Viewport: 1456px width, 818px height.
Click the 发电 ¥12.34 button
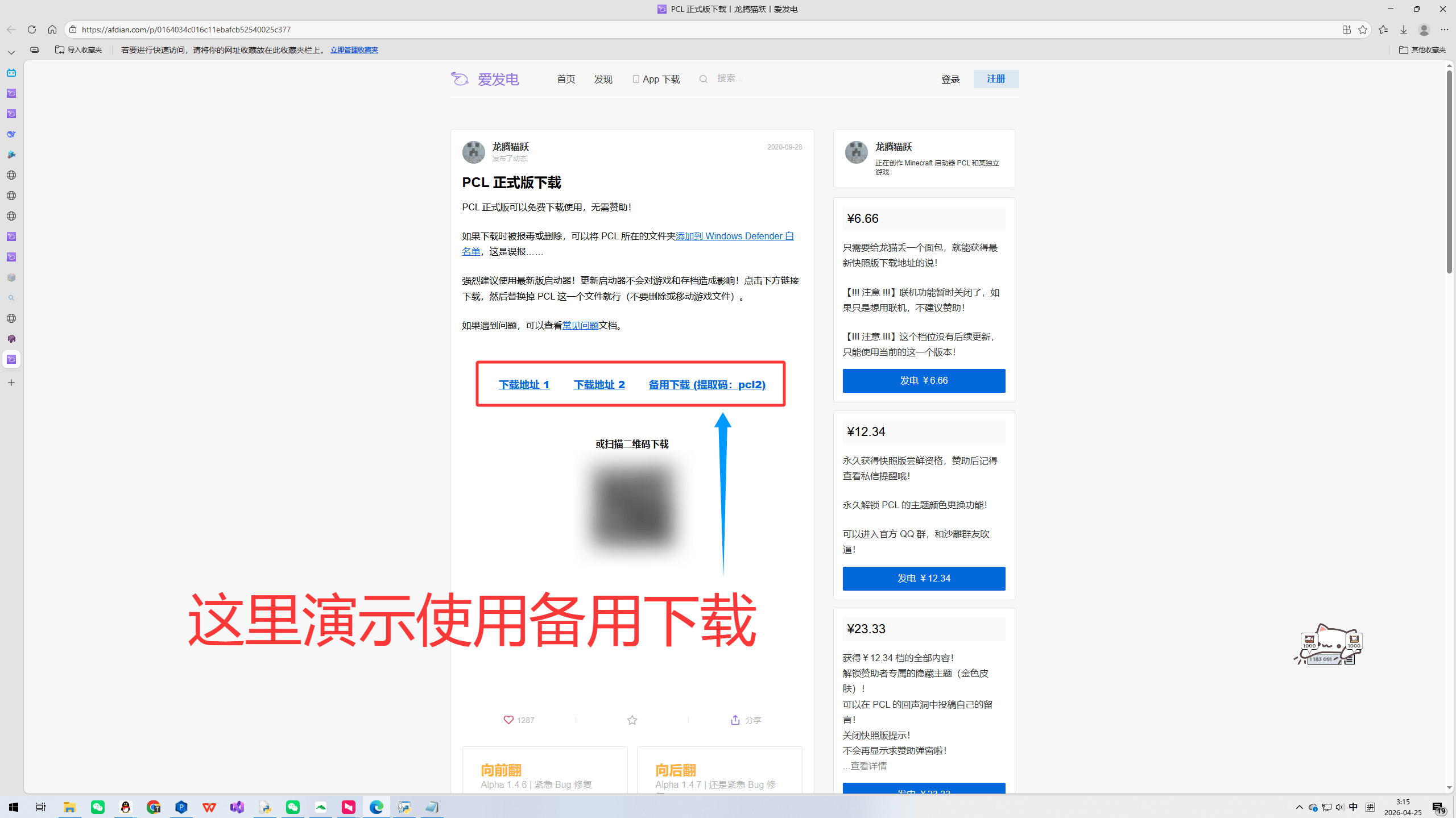pos(924,578)
